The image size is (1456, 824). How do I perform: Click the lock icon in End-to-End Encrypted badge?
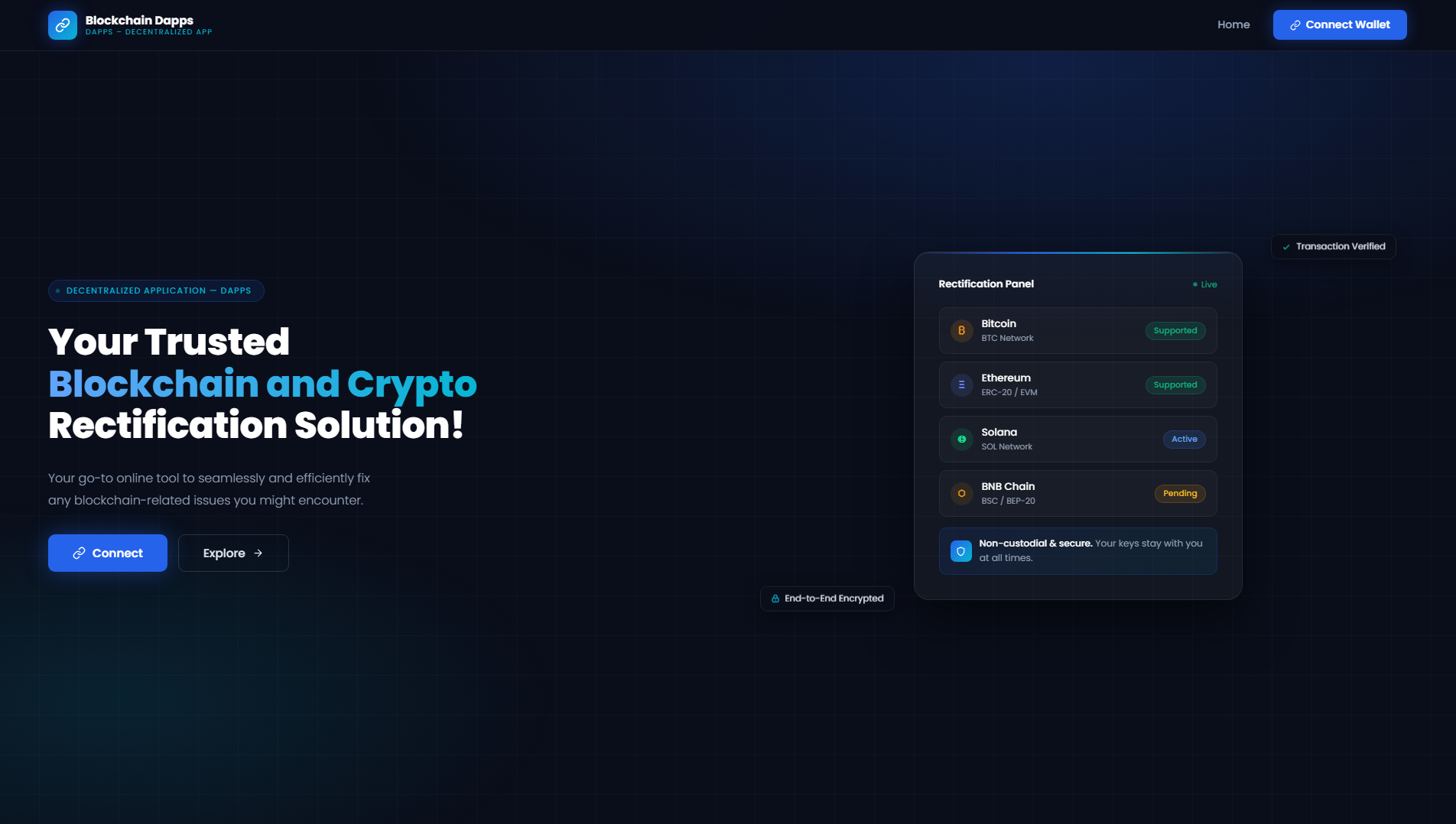pyautogui.click(x=775, y=599)
